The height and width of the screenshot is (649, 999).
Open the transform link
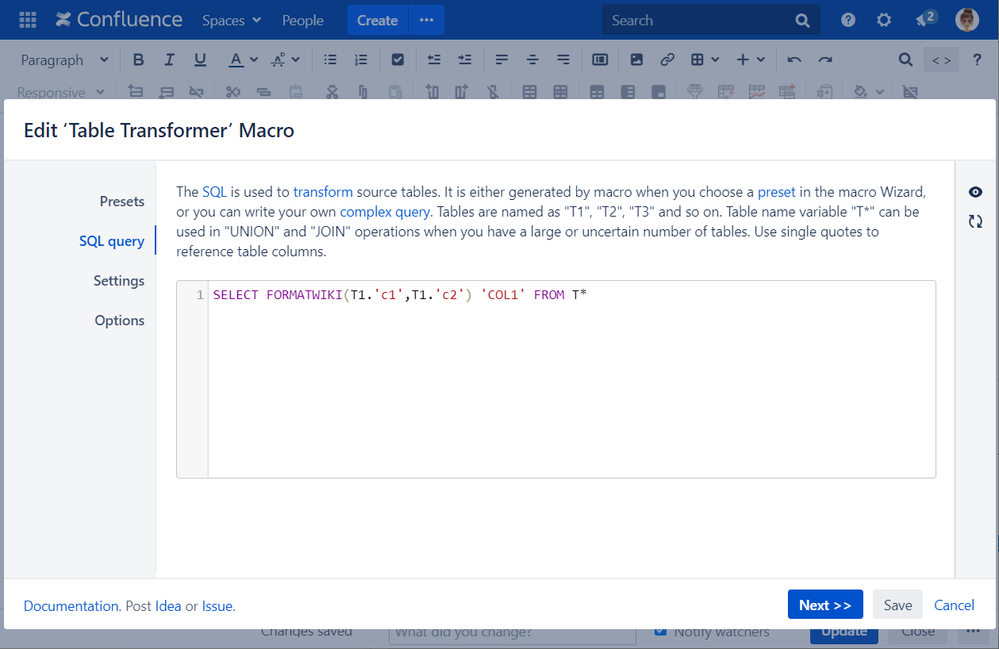point(323,192)
